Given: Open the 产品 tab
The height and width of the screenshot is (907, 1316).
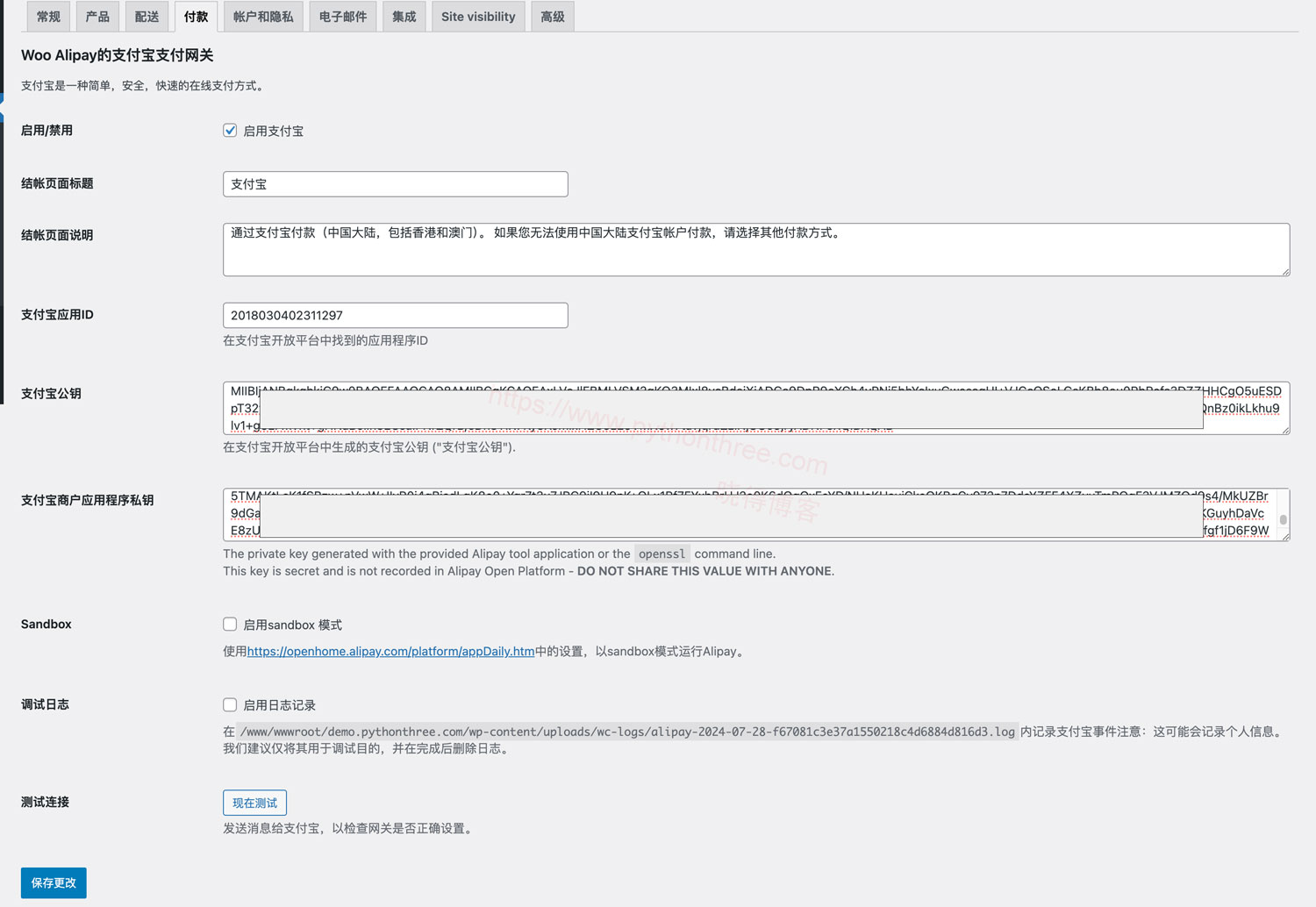Looking at the screenshot, I should [x=97, y=16].
